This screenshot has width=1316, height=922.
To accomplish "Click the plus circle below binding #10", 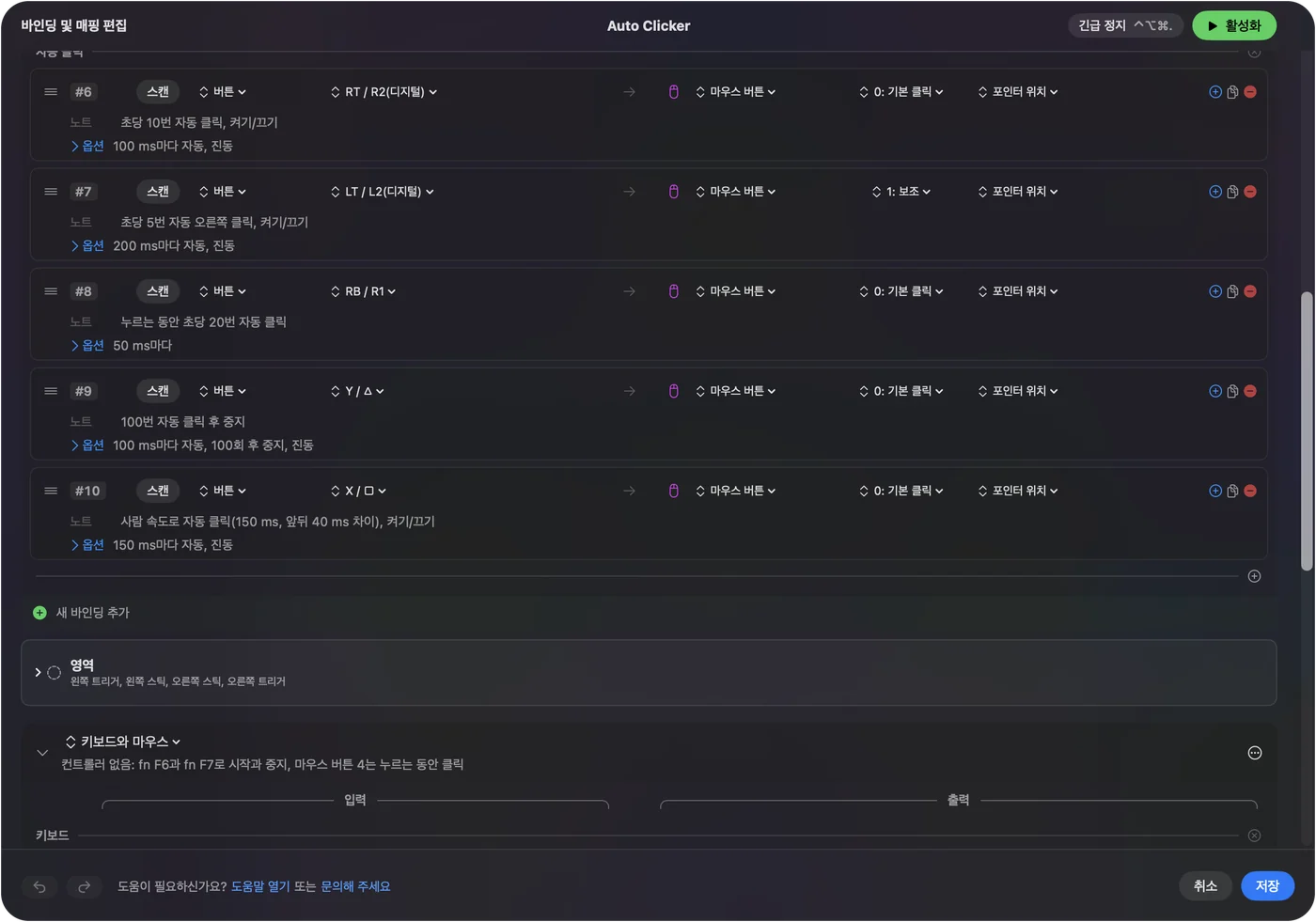I will point(1254,576).
